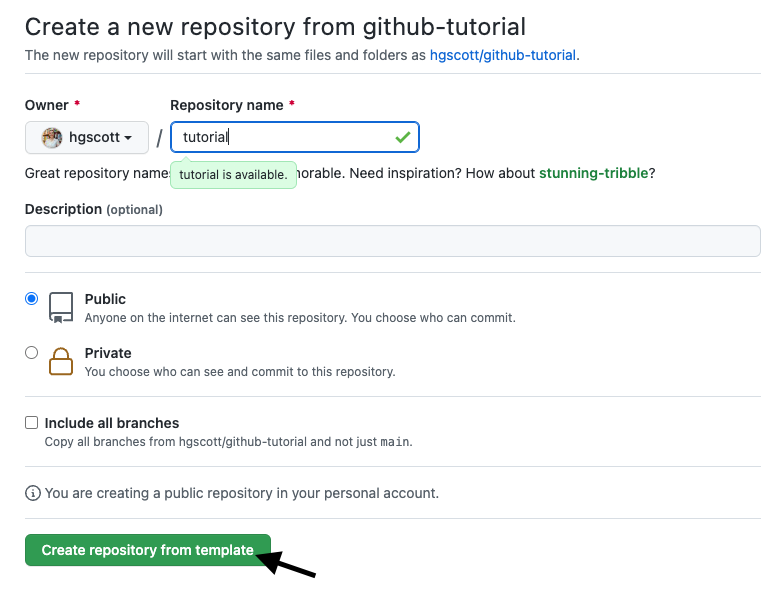The image size is (783, 591).
Task: Click the green checkmark in the name field
Action: (x=402, y=137)
